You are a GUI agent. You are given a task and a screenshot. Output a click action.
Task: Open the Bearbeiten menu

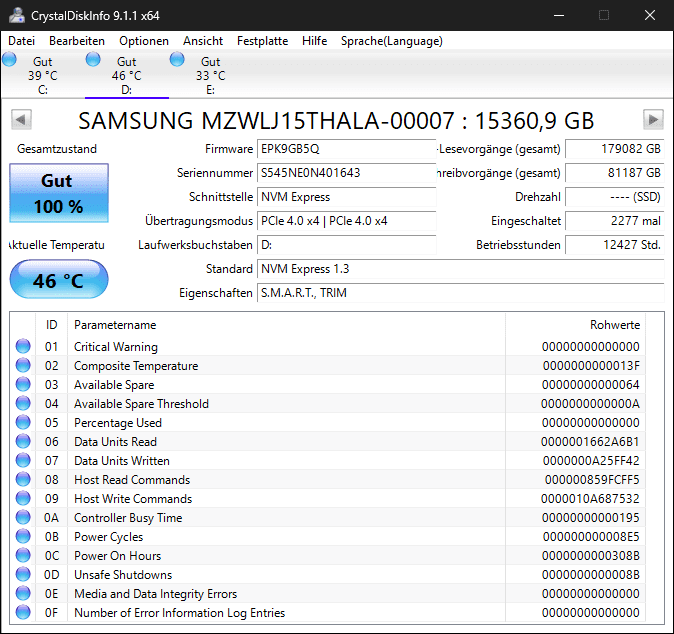click(77, 41)
